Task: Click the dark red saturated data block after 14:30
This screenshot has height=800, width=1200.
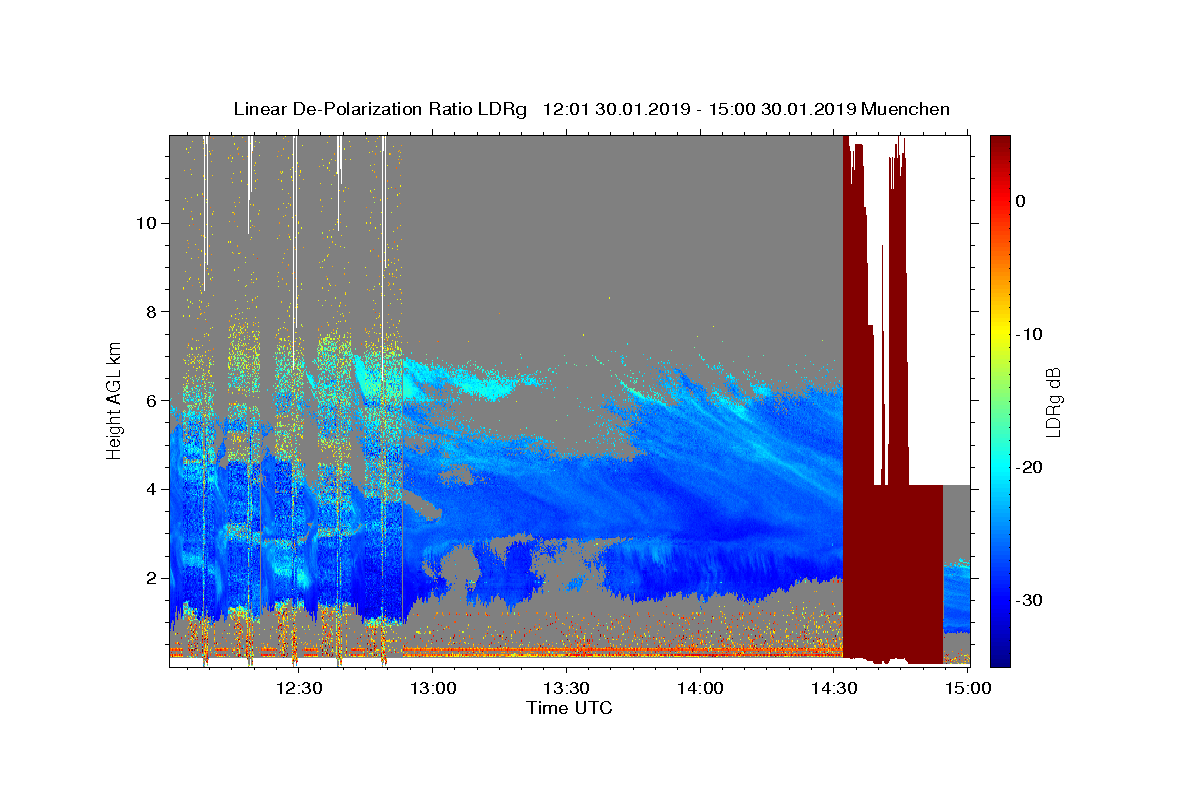Action: (893, 572)
